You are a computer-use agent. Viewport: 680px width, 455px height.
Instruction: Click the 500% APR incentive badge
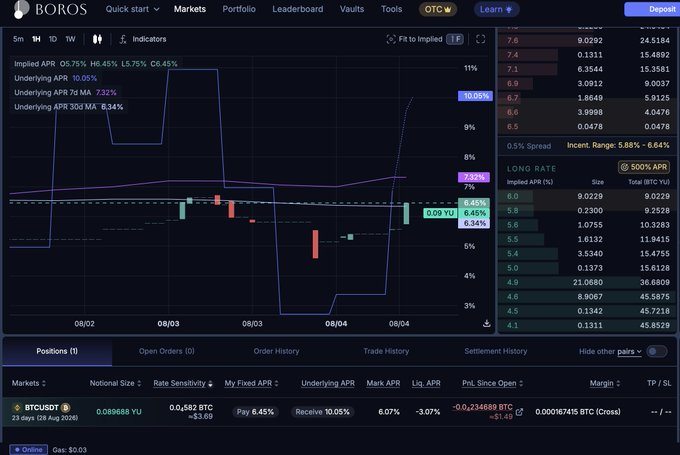tap(644, 167)
